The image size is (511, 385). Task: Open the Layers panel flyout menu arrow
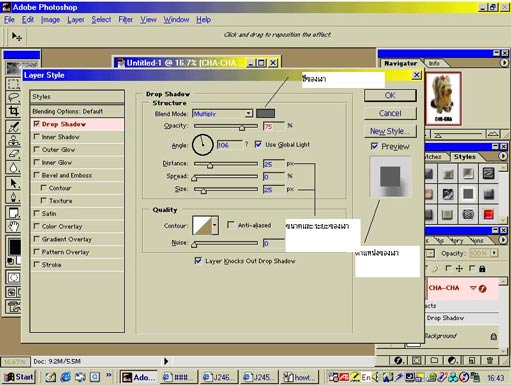pyautogui.click(x=503, y=240)
